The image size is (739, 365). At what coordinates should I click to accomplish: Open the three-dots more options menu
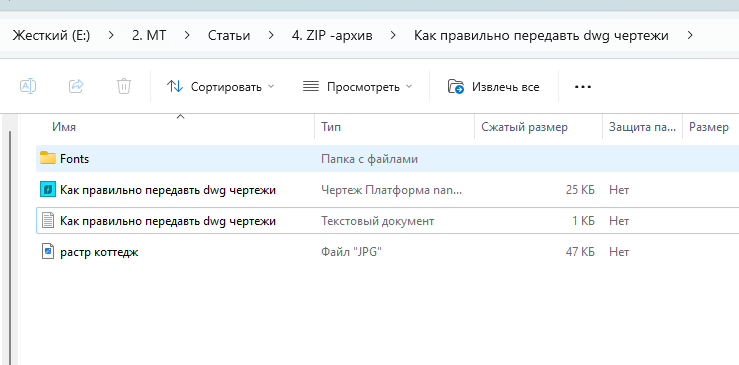[x=583, y=87]
